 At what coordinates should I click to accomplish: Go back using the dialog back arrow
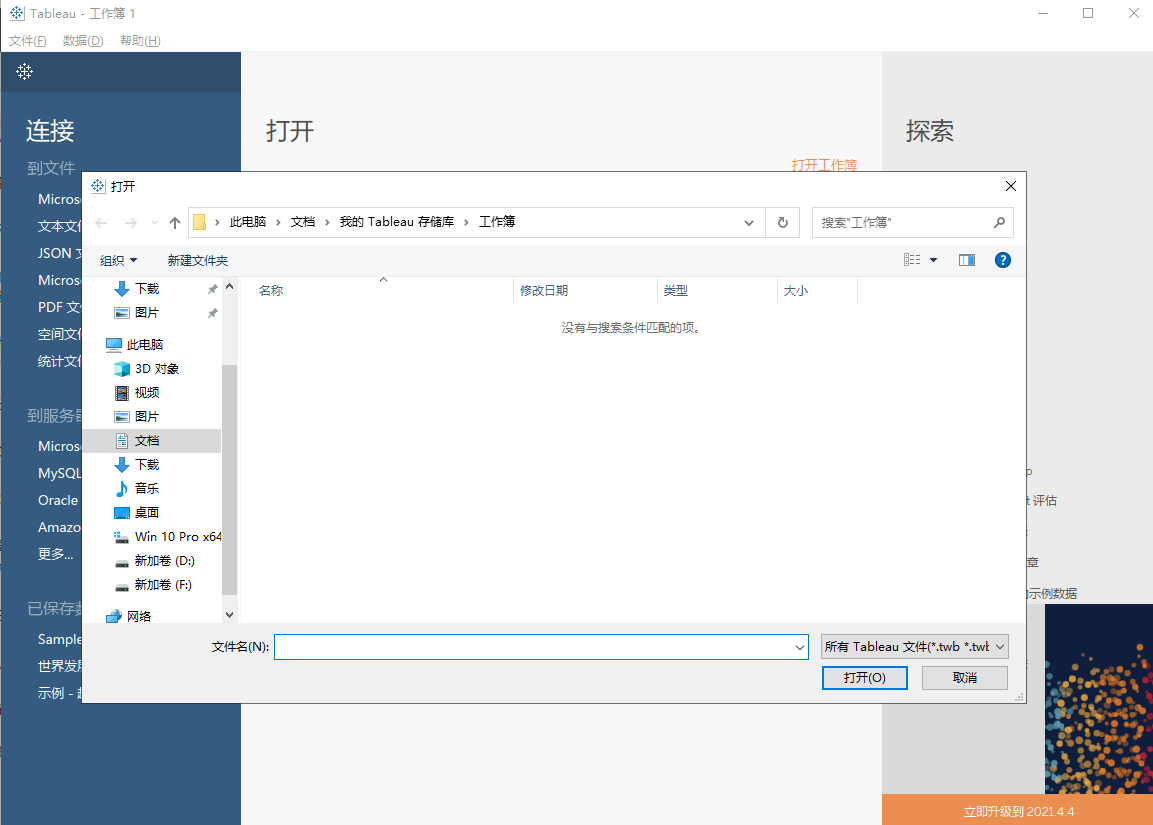(x=101, y=223)
